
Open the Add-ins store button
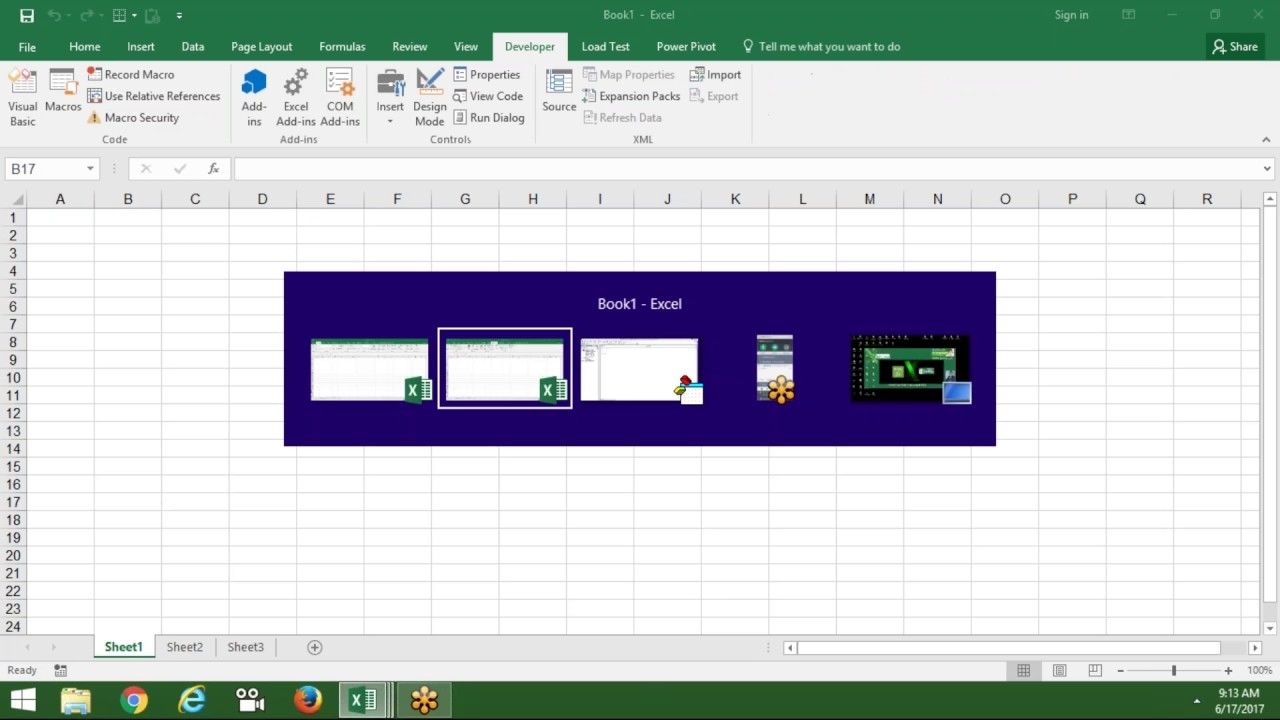tap(254, 98)
